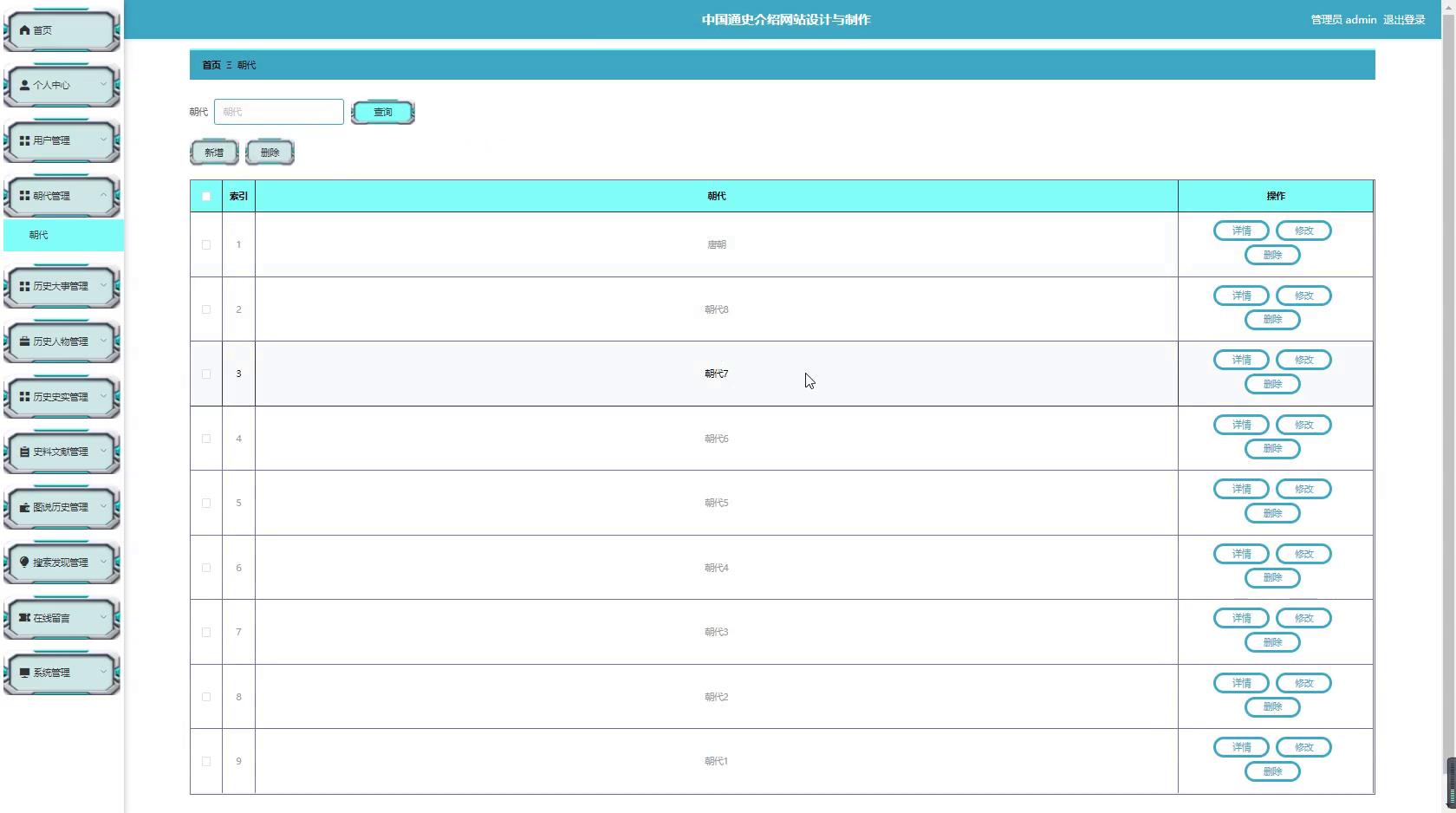Click 修改 for row 唐朝

pyautogui.click(x=1303, y=231)
